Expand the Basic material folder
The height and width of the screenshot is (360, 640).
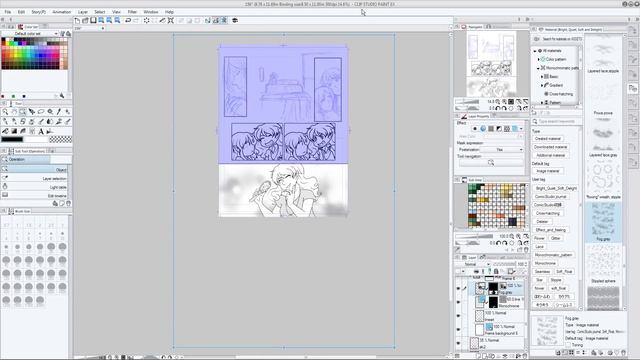[542, 77]
